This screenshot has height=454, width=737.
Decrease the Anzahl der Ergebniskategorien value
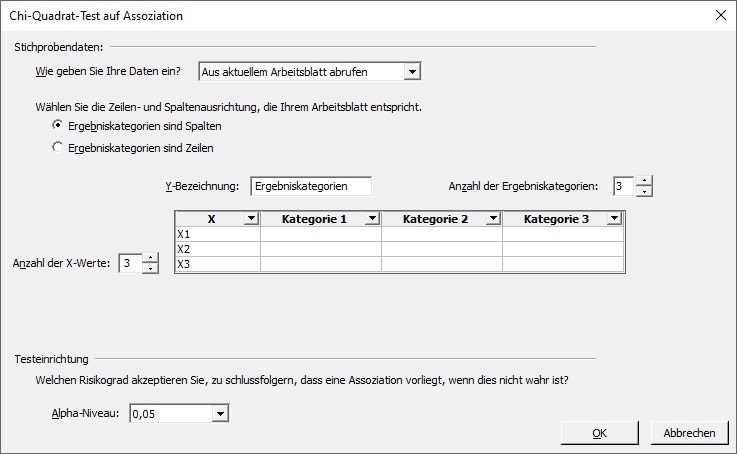(x=644, y=191)
